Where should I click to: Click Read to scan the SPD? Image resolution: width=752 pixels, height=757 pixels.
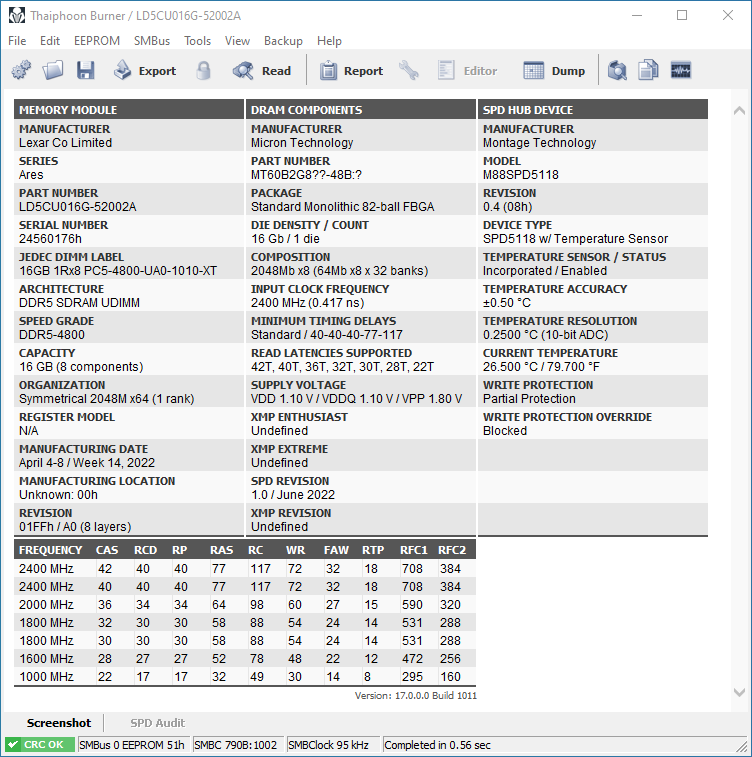pos(262,70)
